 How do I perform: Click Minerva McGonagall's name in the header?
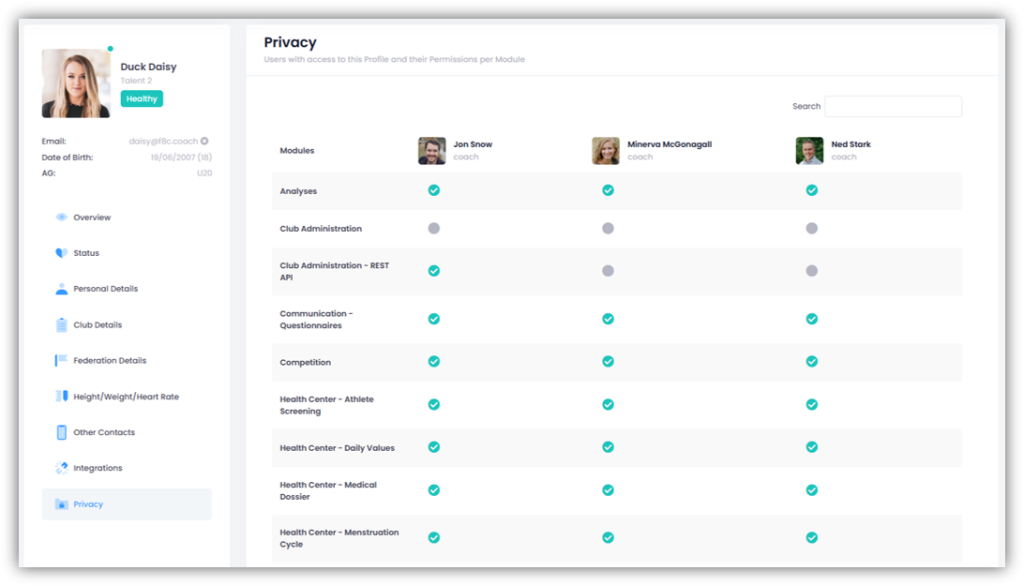point(669,144)
